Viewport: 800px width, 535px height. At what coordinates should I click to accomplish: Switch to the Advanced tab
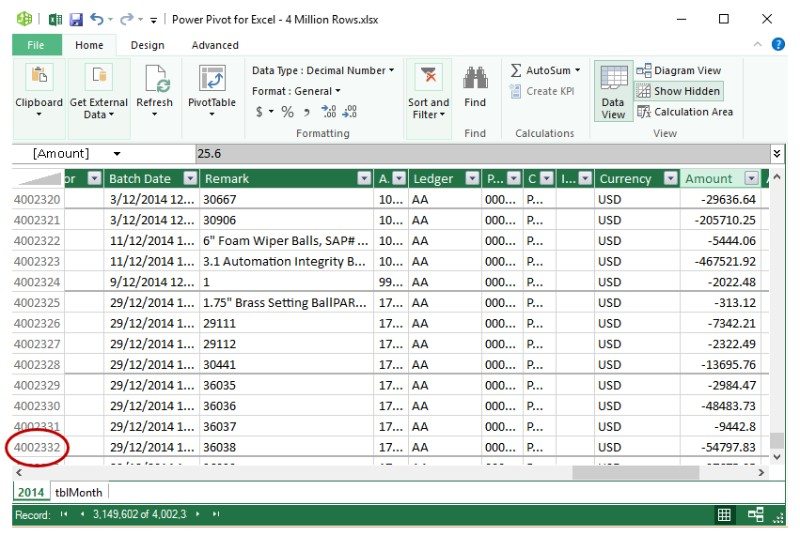click(215, 45)
